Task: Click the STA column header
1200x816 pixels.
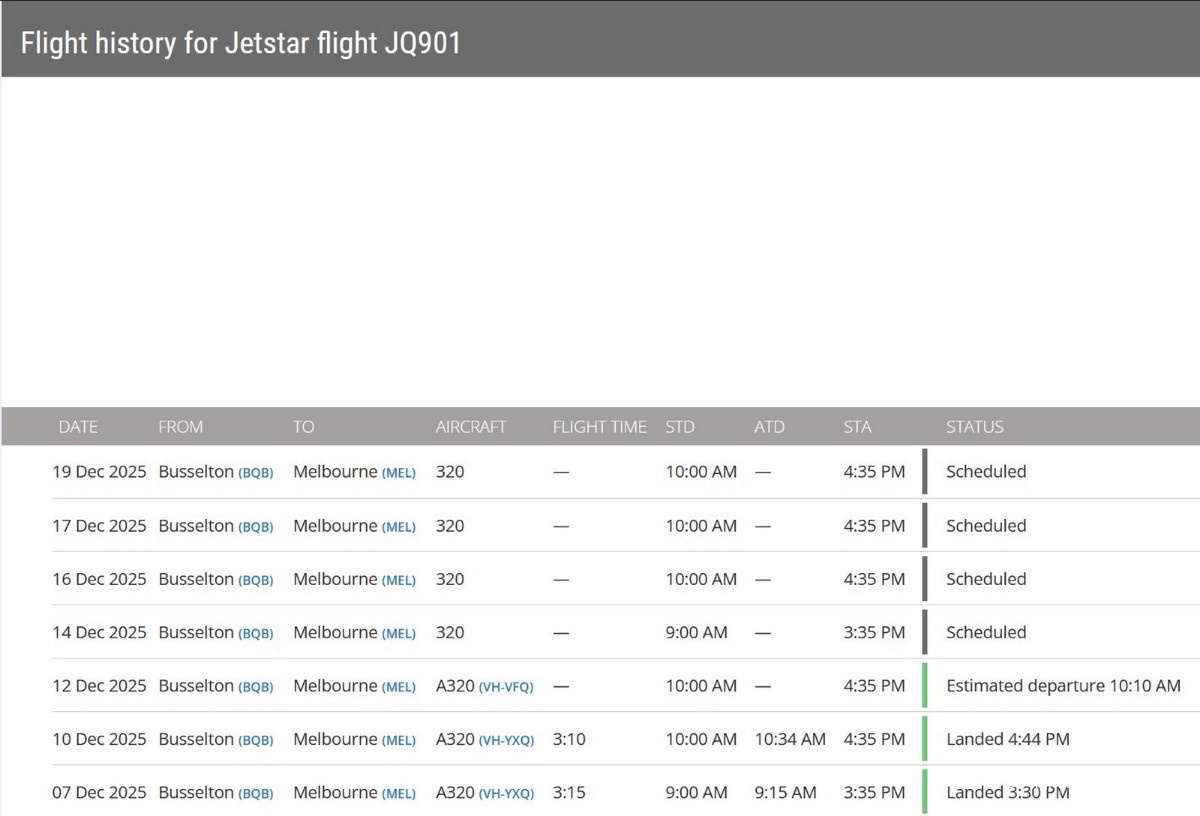Action: point(857,427)
